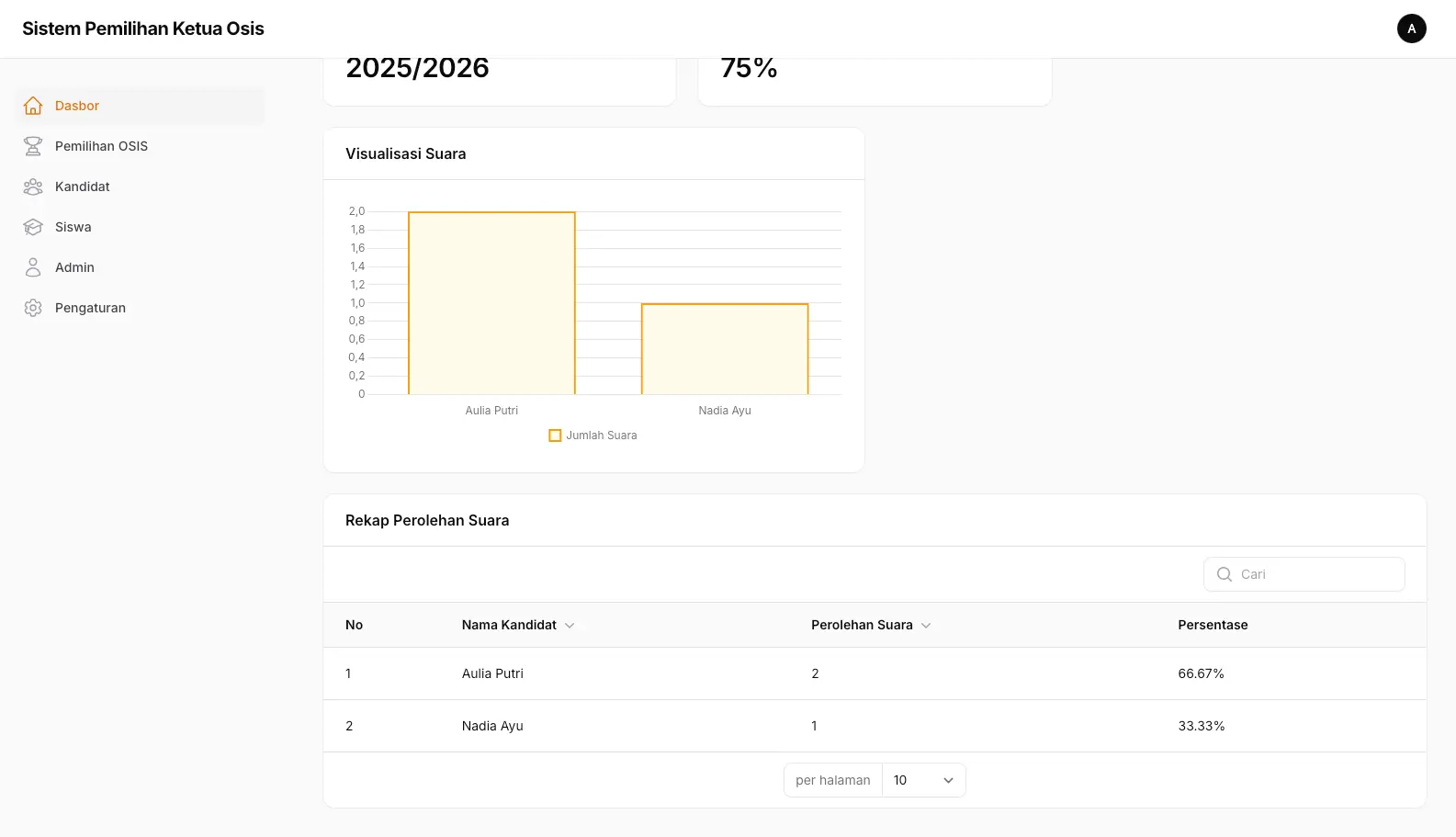1456x837 pixels.
Task: Click the Persentase column header
Action: [1213, 625]
